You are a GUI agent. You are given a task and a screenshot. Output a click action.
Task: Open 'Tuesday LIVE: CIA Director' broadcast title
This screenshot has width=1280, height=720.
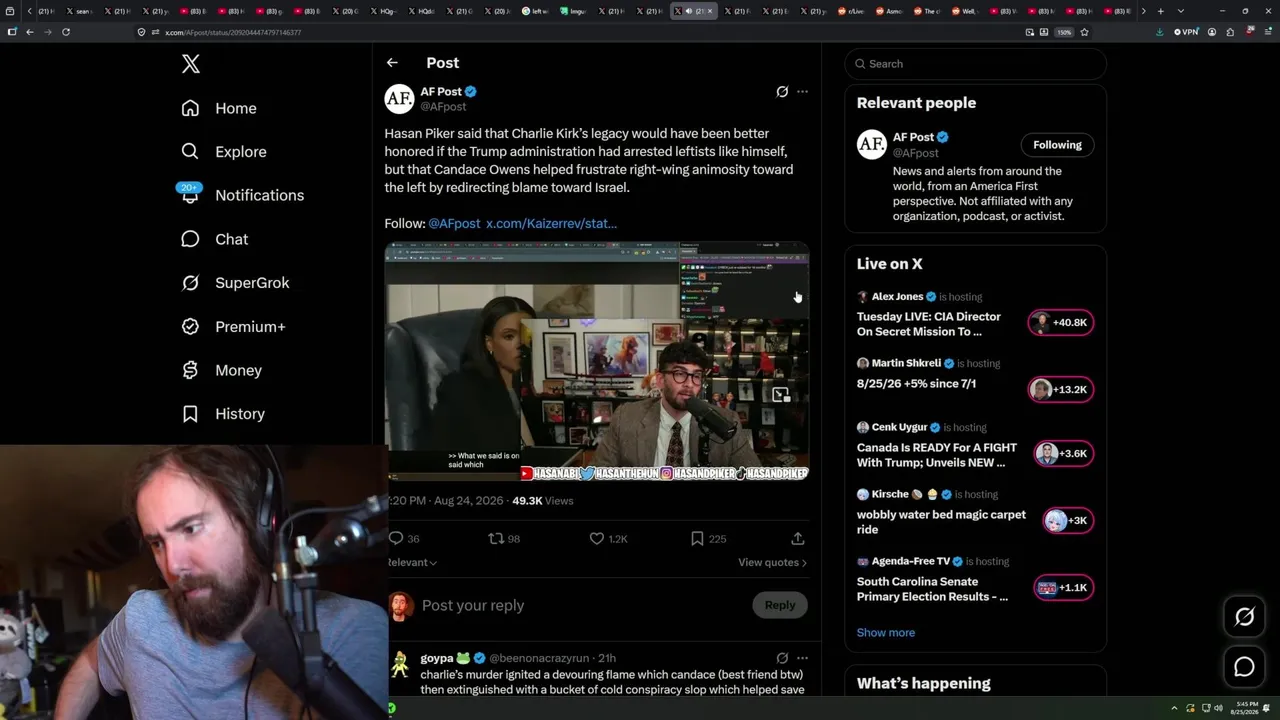(x=929, y=324)
